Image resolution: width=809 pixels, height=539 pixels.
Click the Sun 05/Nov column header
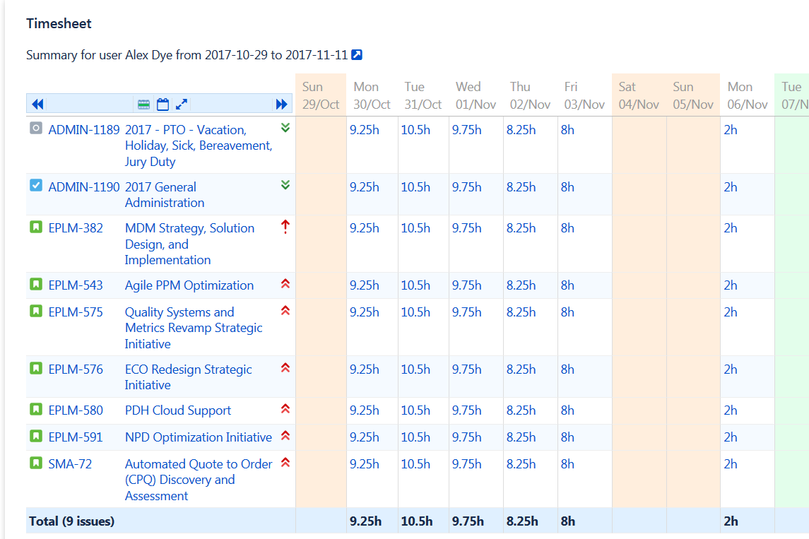pos(693,95)
